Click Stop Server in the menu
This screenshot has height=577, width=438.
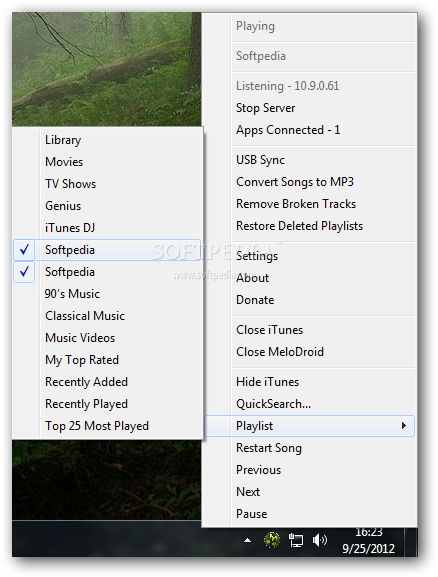[x=309, y=108]
